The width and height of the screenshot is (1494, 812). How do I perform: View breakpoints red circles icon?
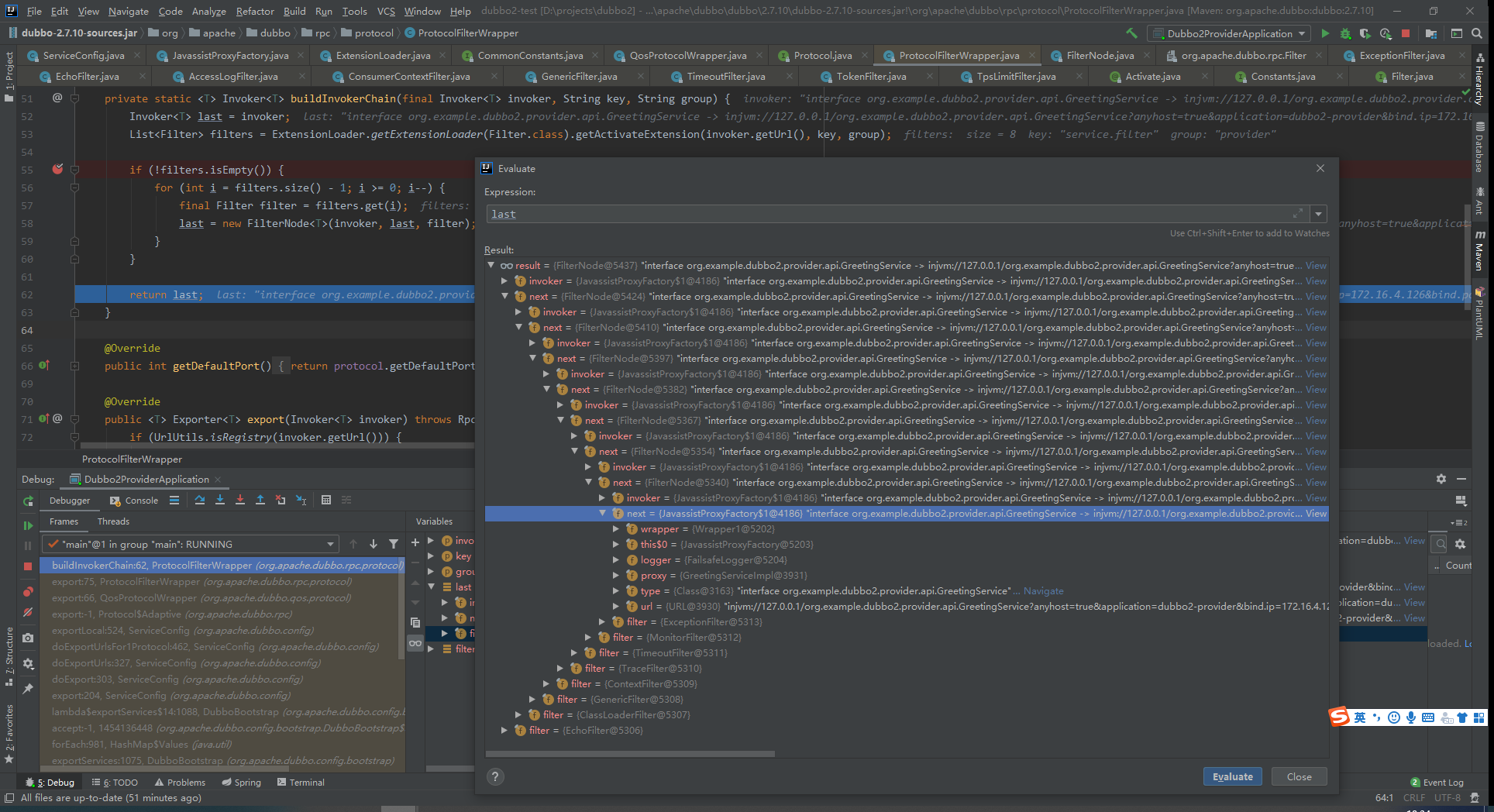coord(28,591)
